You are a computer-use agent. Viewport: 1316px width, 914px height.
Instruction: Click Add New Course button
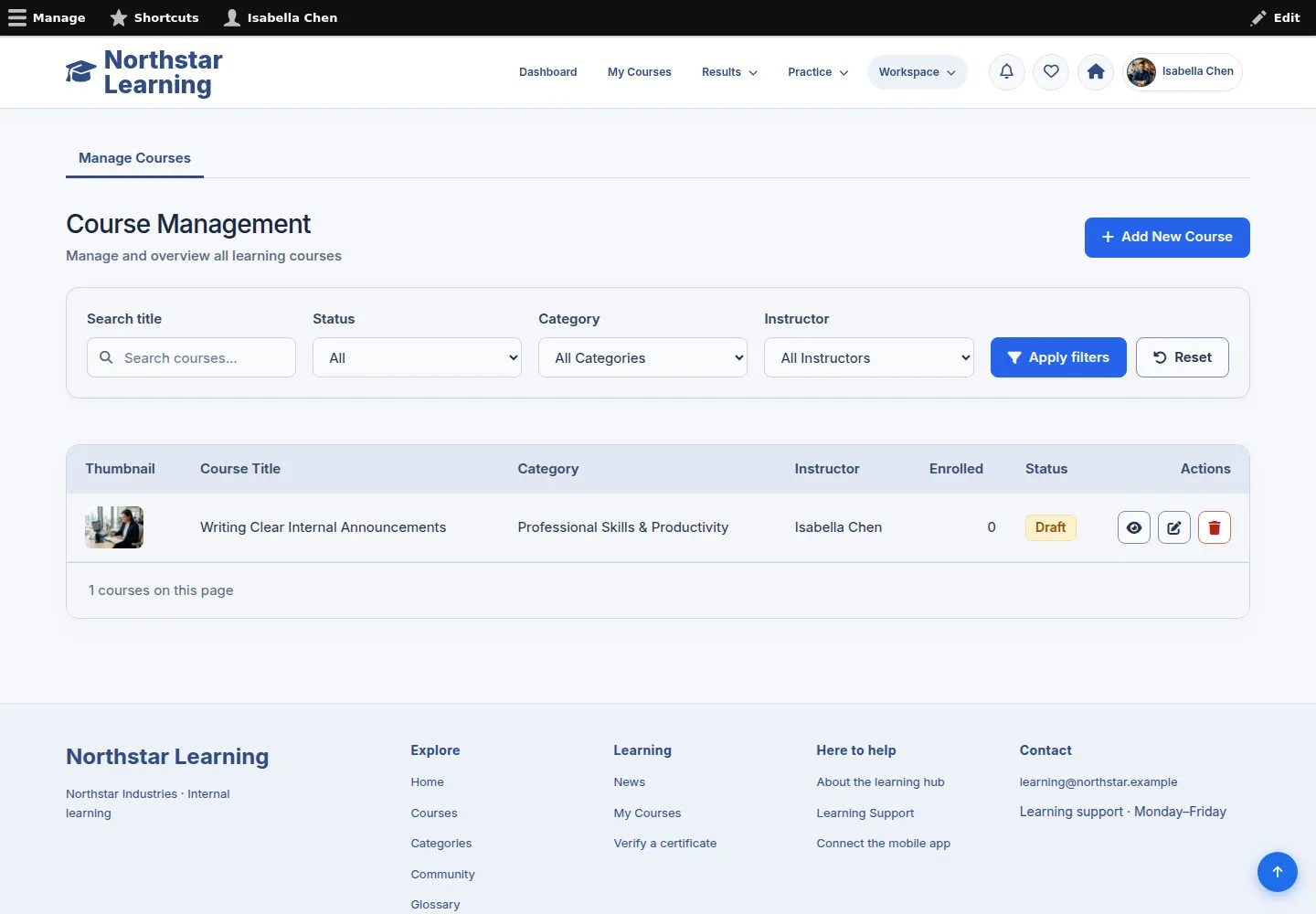[1167, 238]
